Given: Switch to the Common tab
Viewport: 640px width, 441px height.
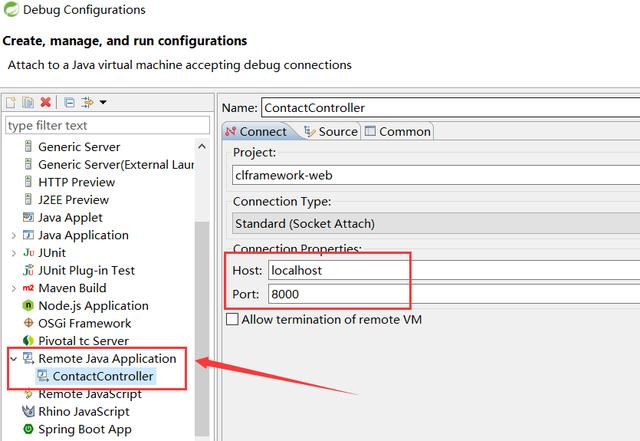Looking at the screenshot, I should pos(398,131).
